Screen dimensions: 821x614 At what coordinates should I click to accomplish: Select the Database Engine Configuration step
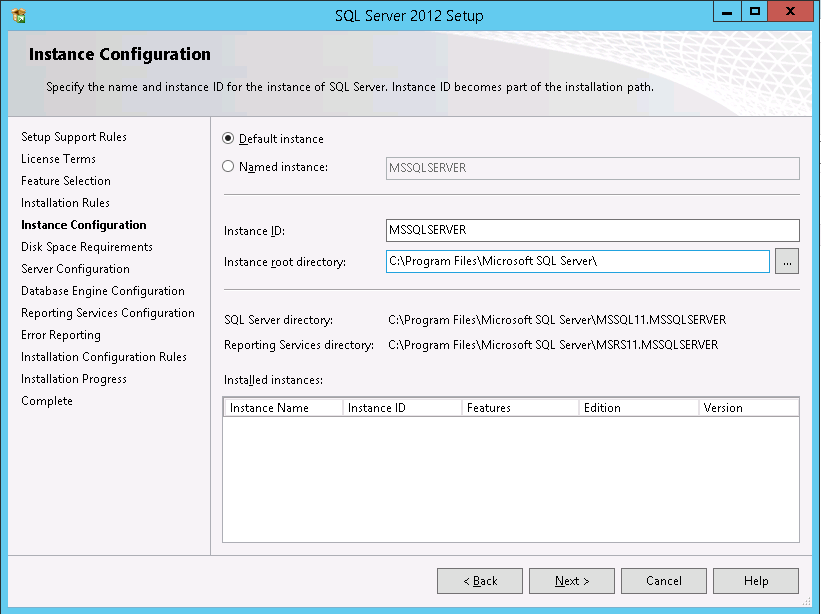103,291
